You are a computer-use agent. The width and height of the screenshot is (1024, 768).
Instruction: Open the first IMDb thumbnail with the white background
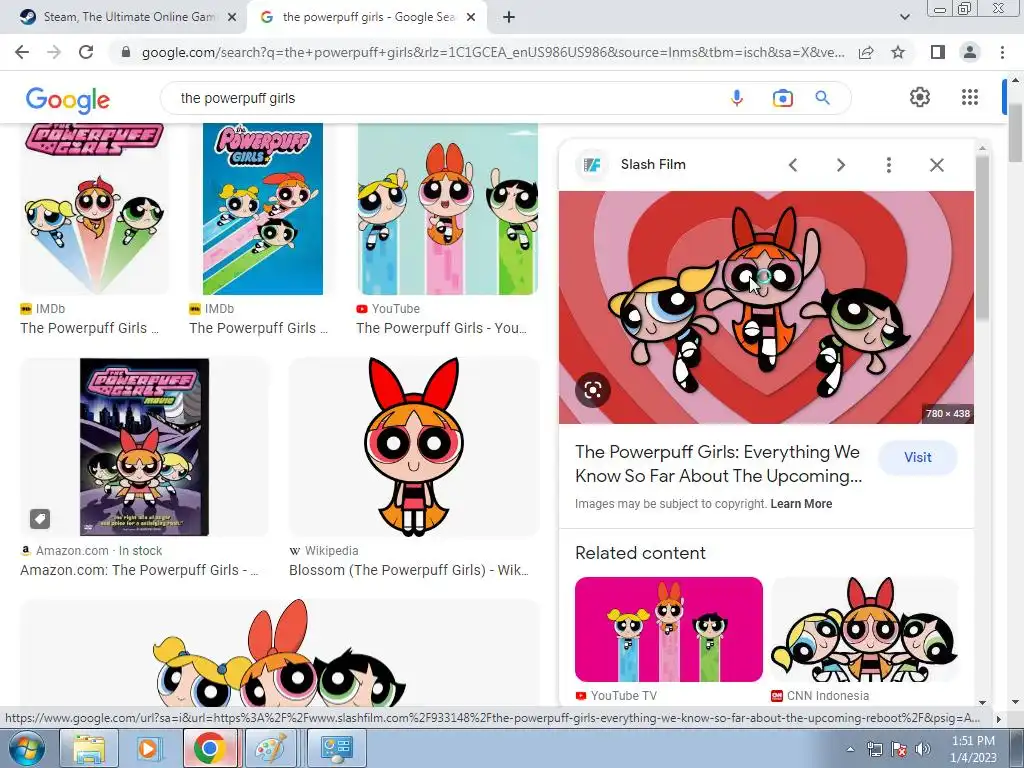click(95, 209)
